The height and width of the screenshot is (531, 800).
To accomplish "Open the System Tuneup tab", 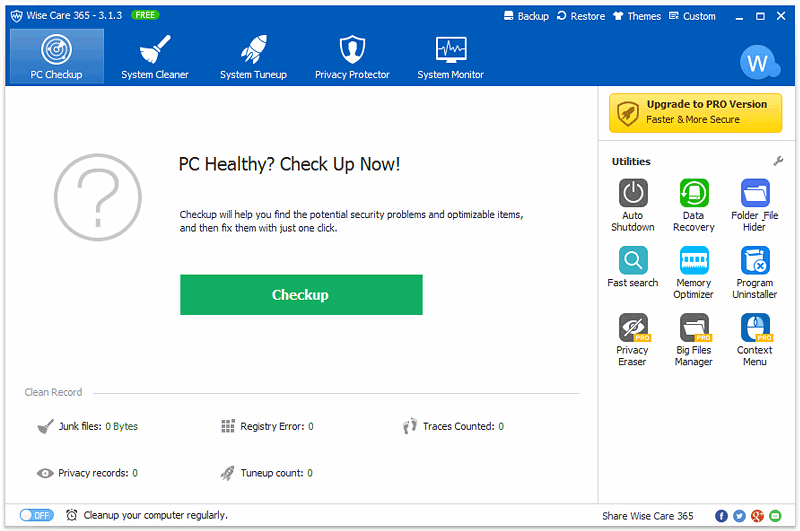I will (x=254, y=56).
